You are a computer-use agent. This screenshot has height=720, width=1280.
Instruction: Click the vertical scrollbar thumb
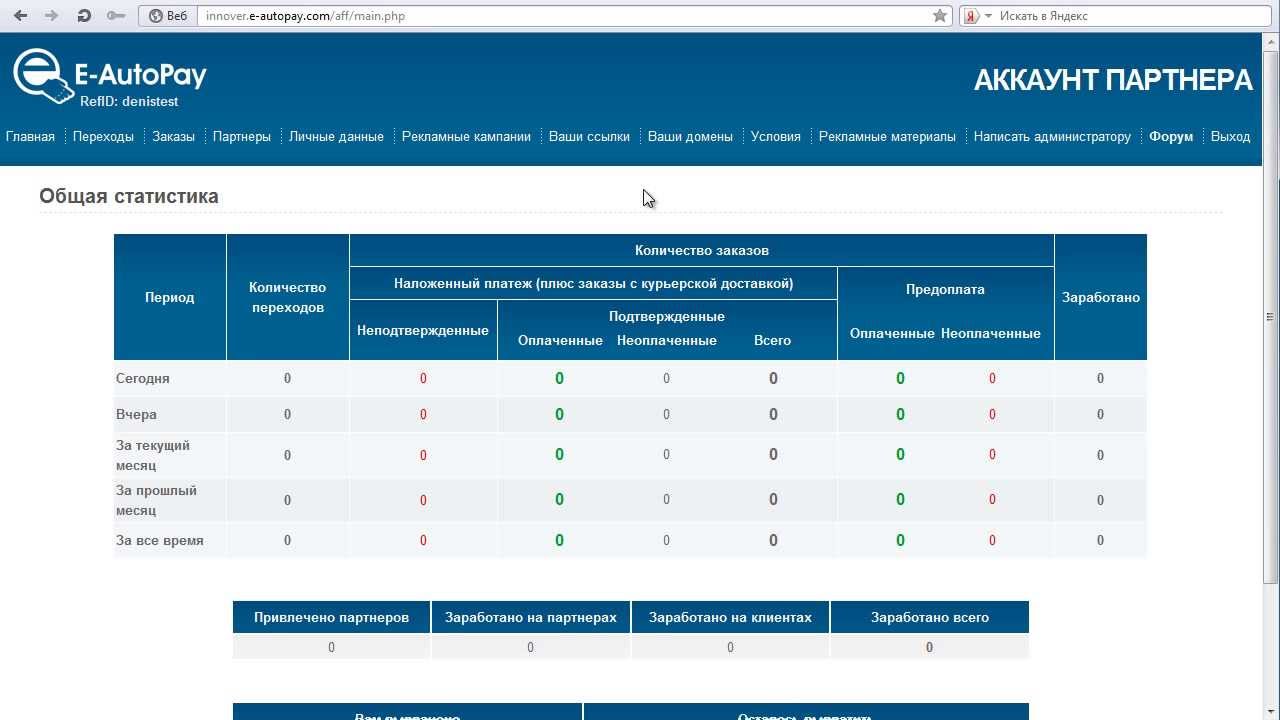[1270, 315]
